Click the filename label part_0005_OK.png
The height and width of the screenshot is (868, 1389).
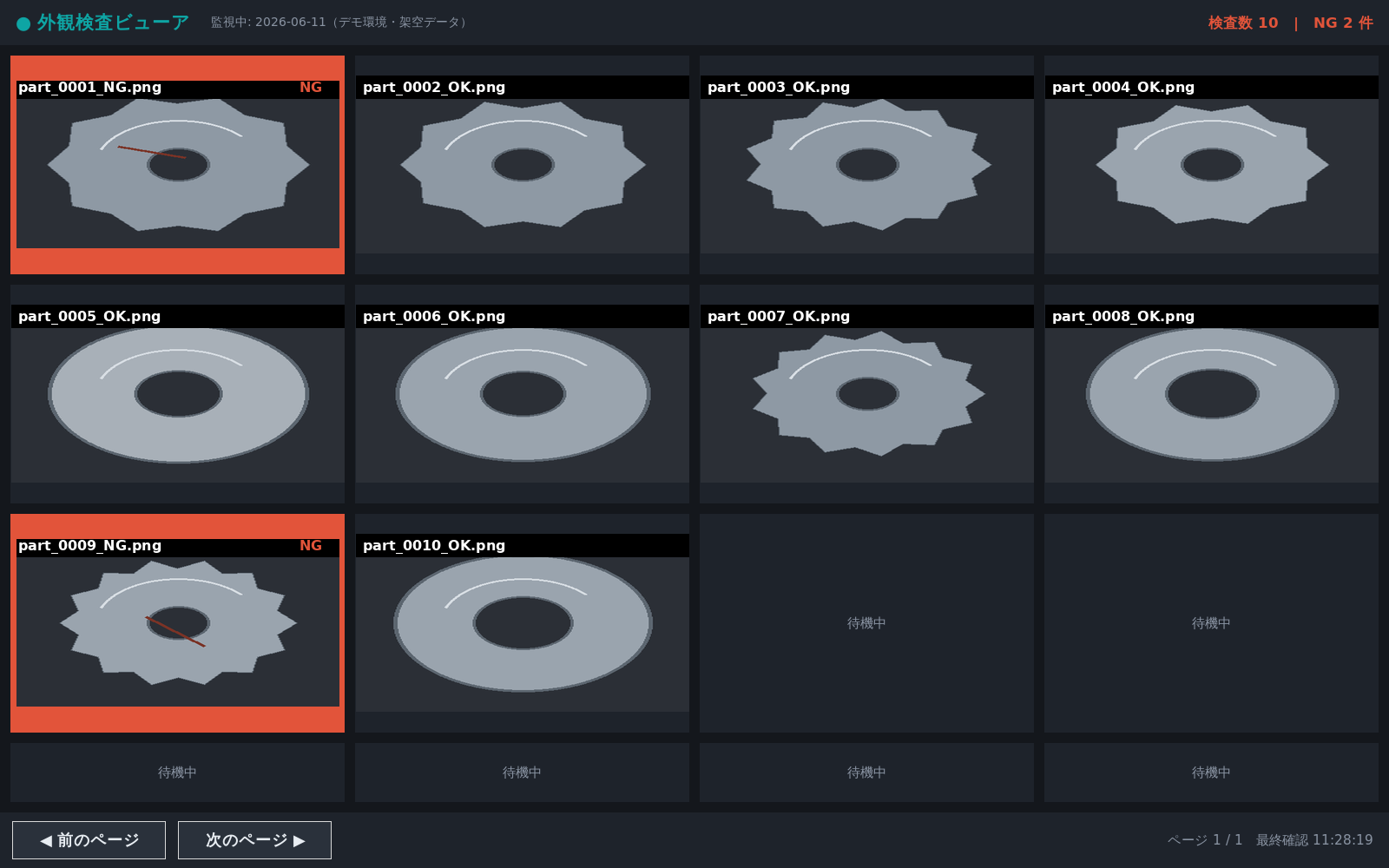click(89, 317)
